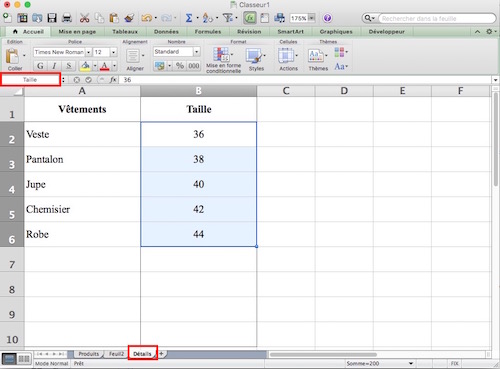Apply percent style to selection
The image size is (500, 369).
pyautogui.click(x=180, y=66)
